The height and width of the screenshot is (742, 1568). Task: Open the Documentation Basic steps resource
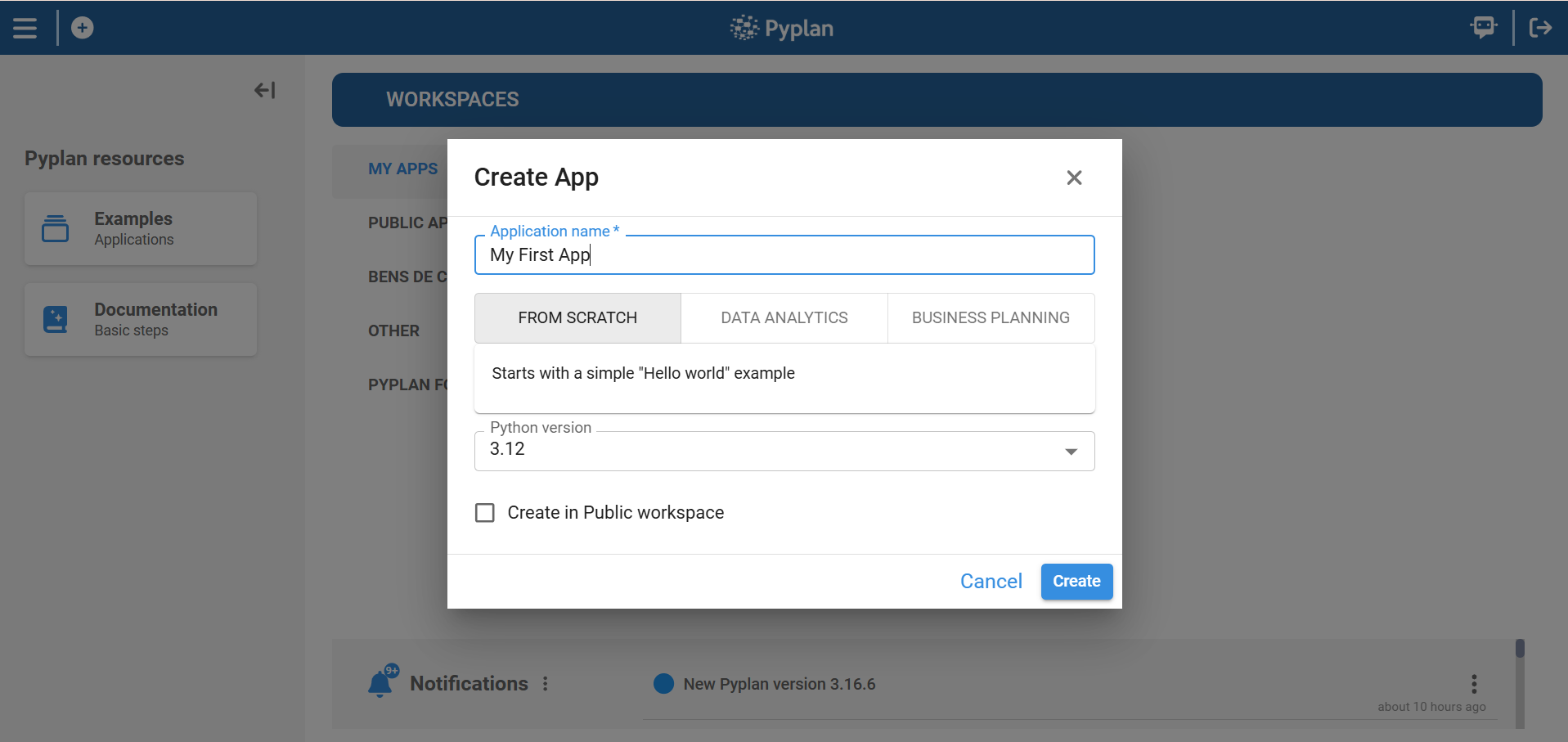click(140, 319)
